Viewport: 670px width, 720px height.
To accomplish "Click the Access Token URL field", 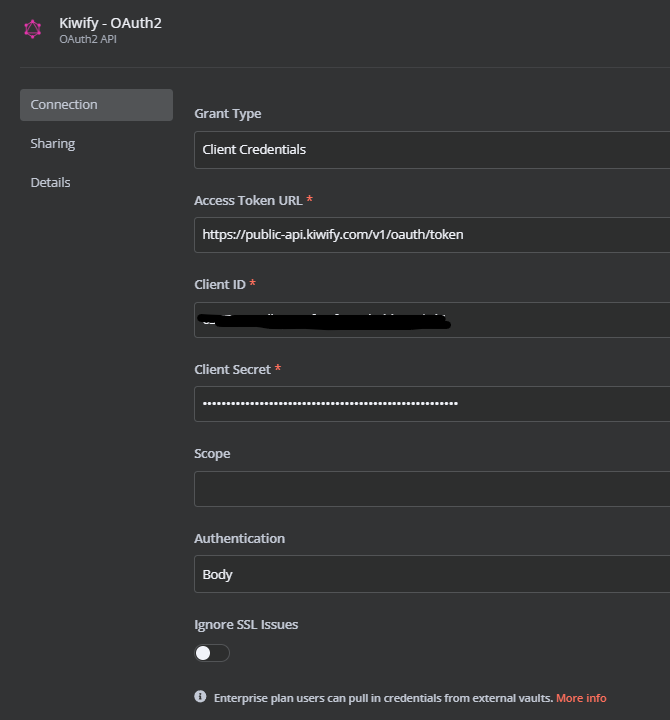I will click(432, 235).
